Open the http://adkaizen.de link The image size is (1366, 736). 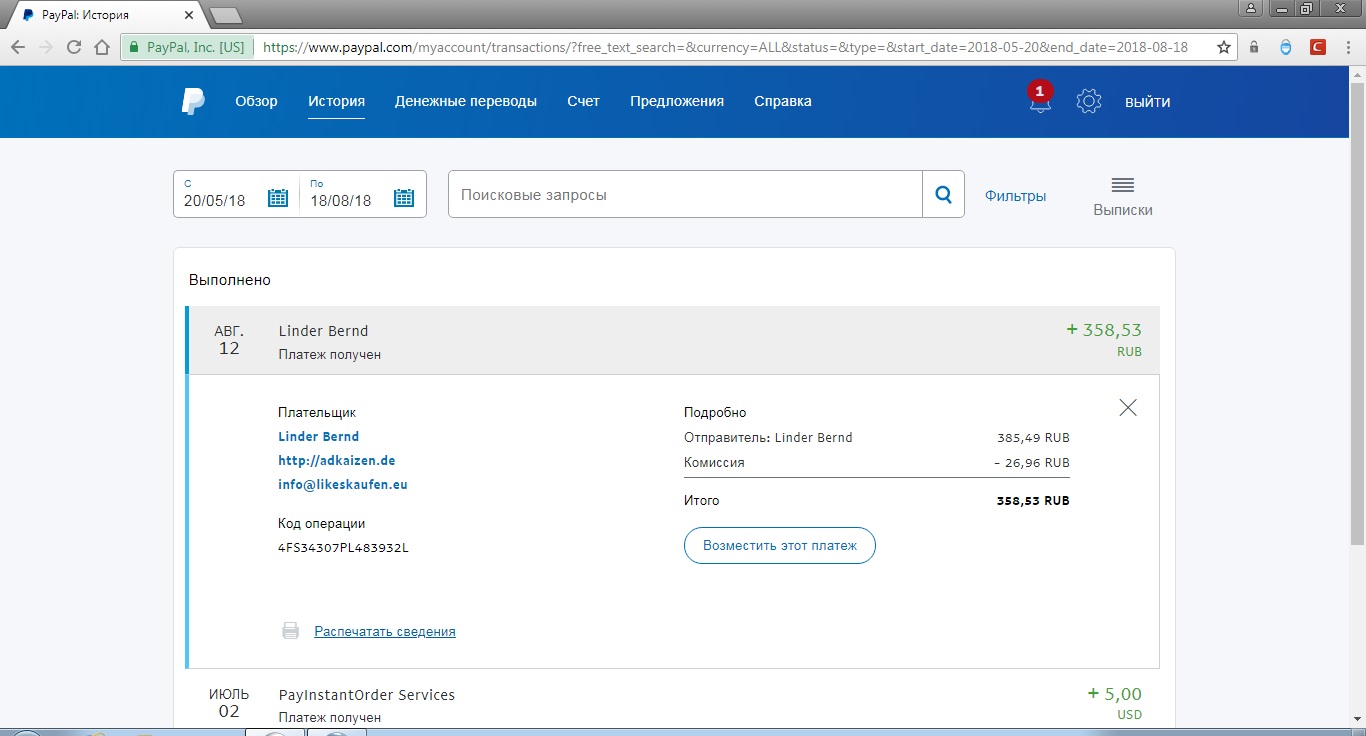coord(337,461)
